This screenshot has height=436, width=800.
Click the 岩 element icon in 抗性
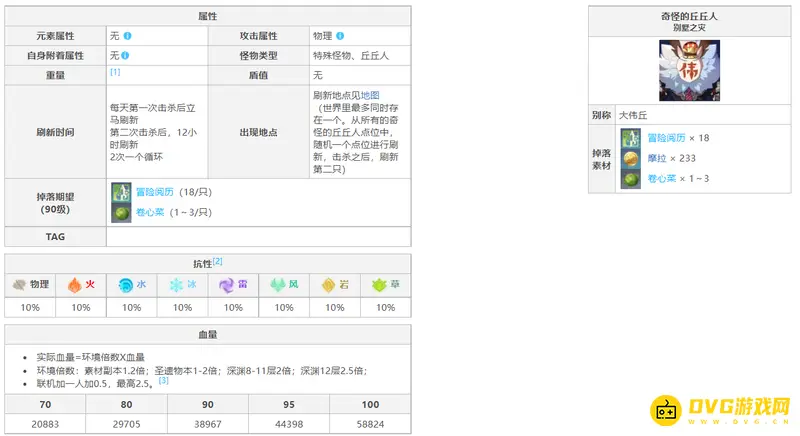pyautogui.click(x=328, y=284)
